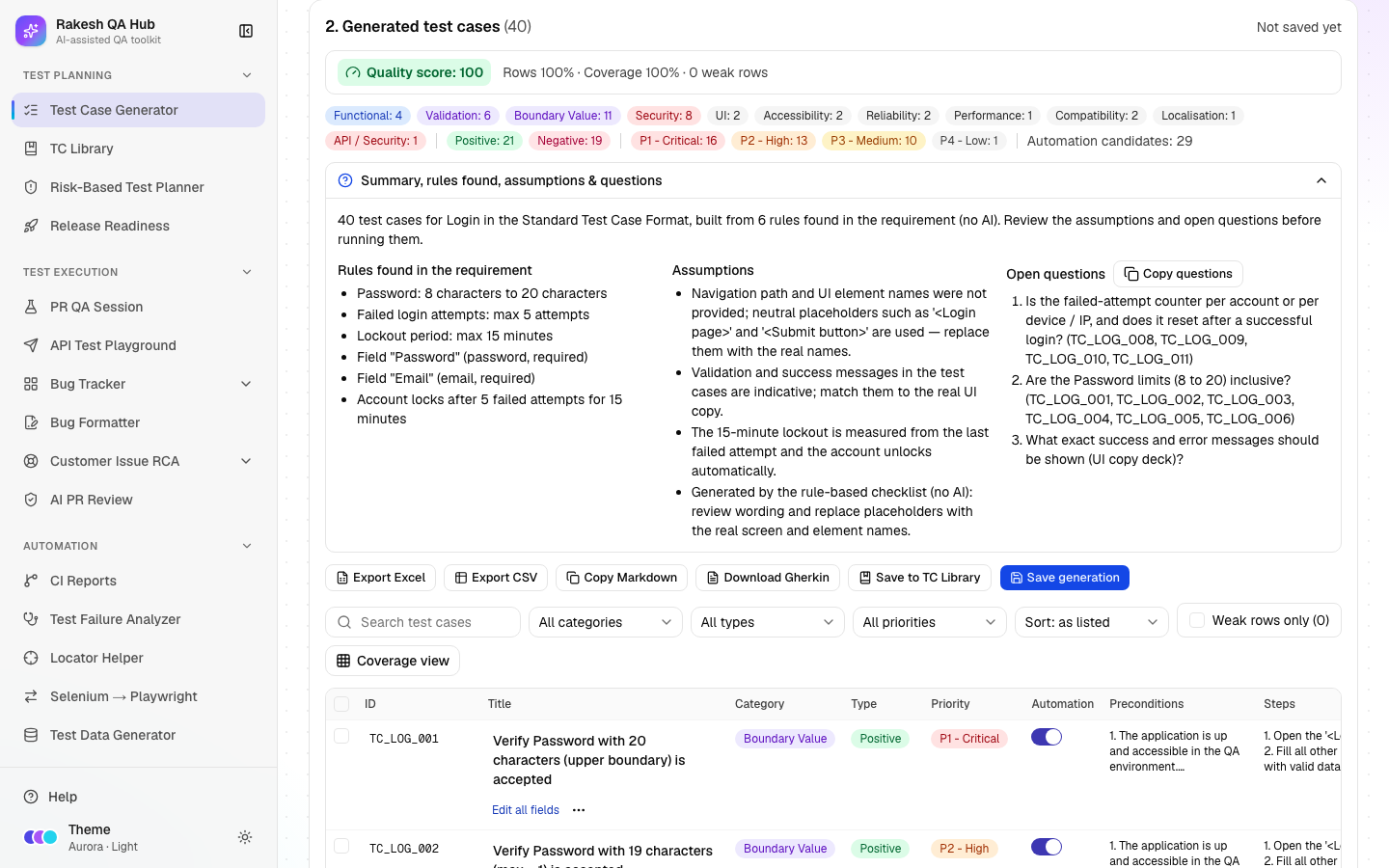
Task: Click Edit all fields link
Action: pyautogui.click(x=526, y=810)
